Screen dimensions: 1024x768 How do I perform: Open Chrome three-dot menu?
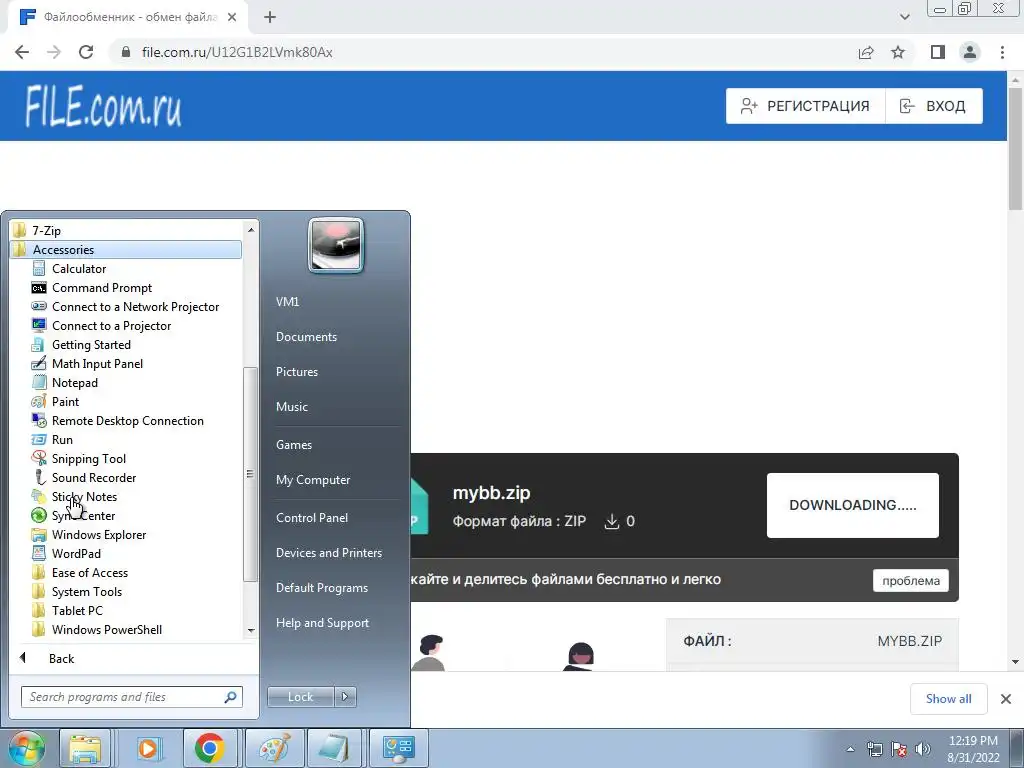pos(1002,52)
